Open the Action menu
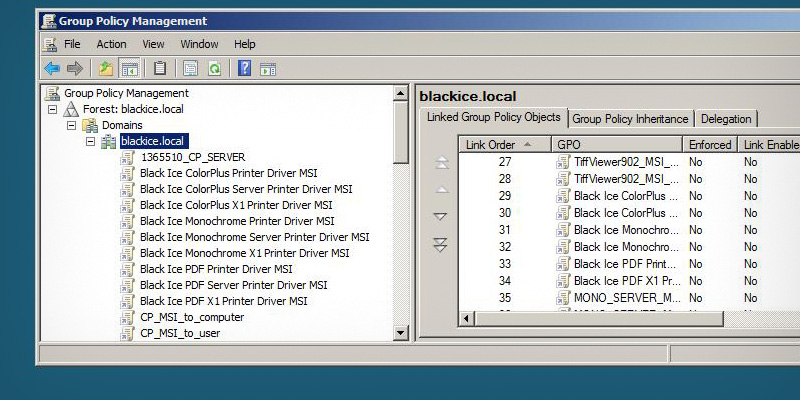 111,44
